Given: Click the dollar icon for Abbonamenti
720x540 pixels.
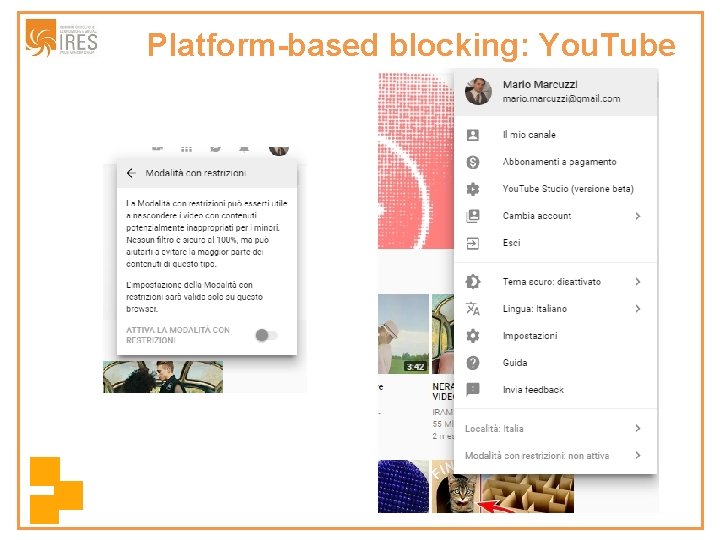Looking at the screenshot, I should point(473,162).
